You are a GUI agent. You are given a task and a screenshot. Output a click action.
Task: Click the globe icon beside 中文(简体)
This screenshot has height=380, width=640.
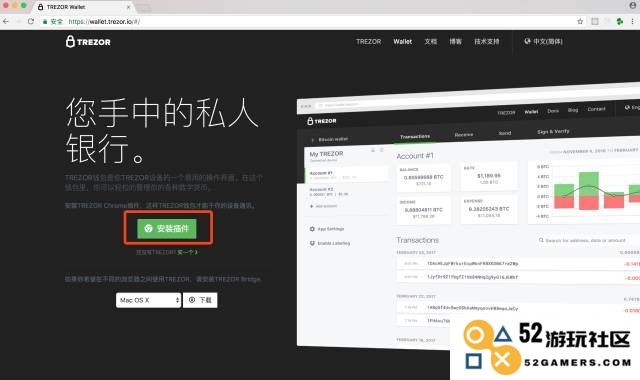pyautogui.click(x=527, y=41)
